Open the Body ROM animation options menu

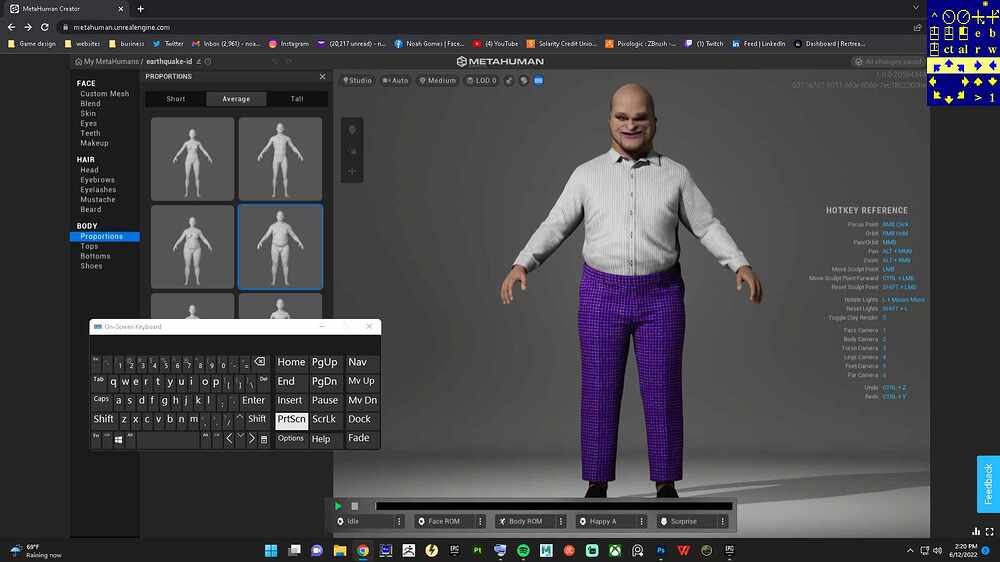[561, 522]
